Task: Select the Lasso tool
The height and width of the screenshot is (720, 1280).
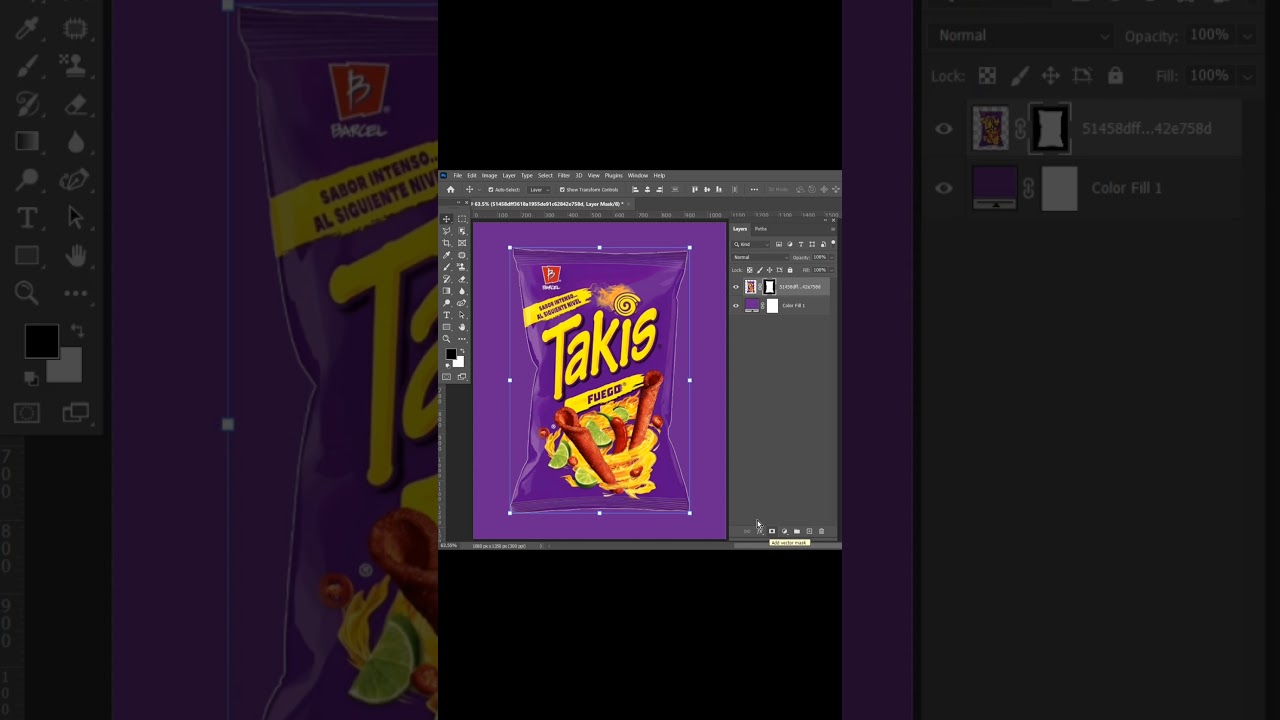Action: click(x=446, y=231)
